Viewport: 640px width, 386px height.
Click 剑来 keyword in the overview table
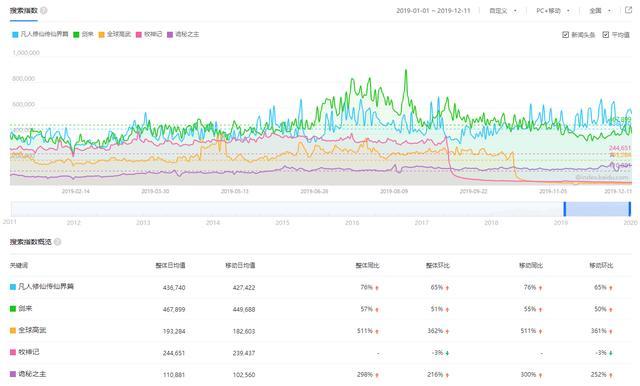click(x=25, y=308)
